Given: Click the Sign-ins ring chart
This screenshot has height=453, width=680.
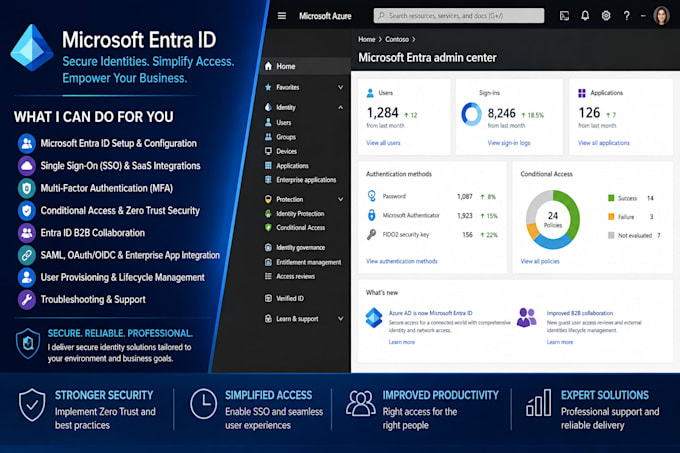Looking at the screenshot, I should tap(471, 114).
